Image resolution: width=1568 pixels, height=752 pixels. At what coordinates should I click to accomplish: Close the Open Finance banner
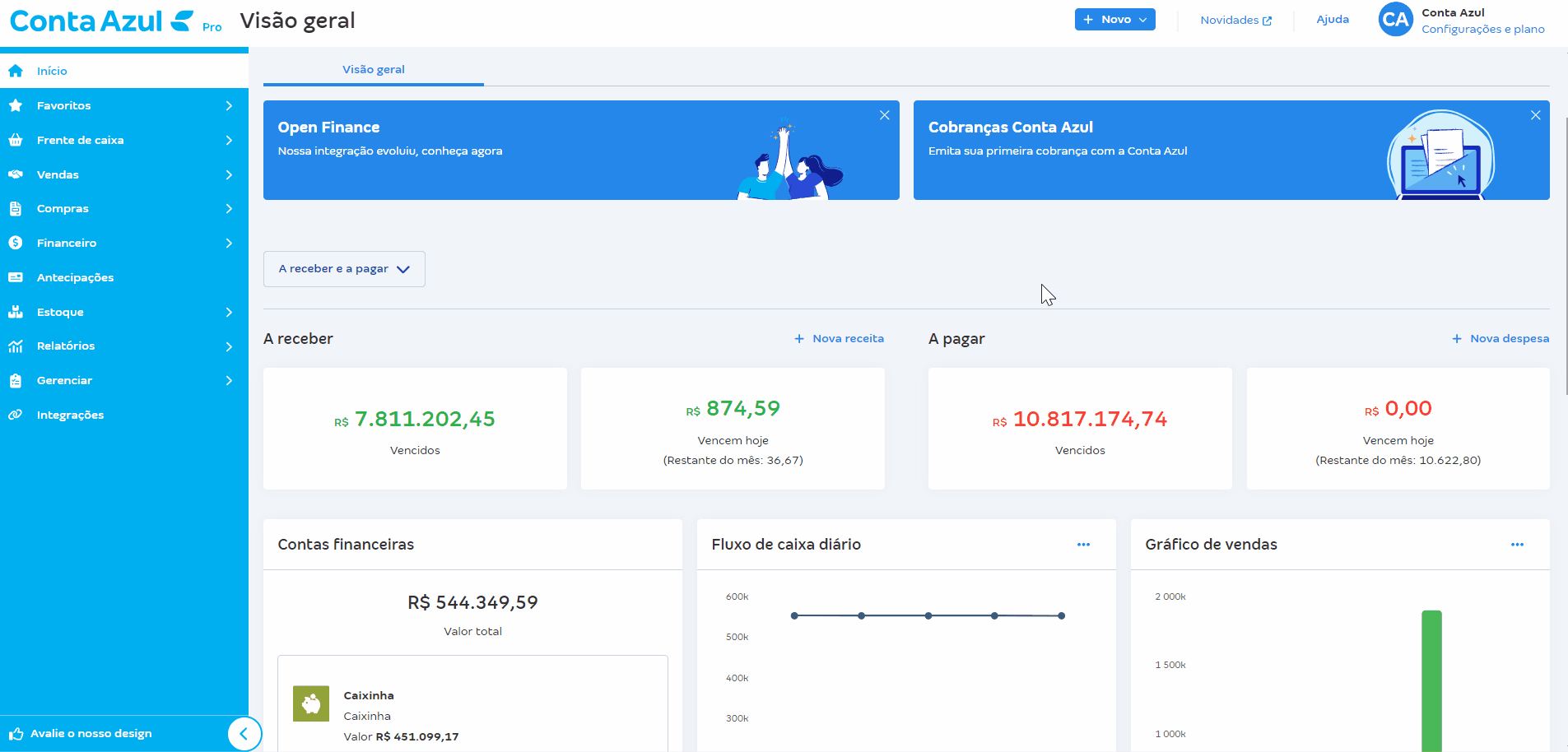(884, 115)
